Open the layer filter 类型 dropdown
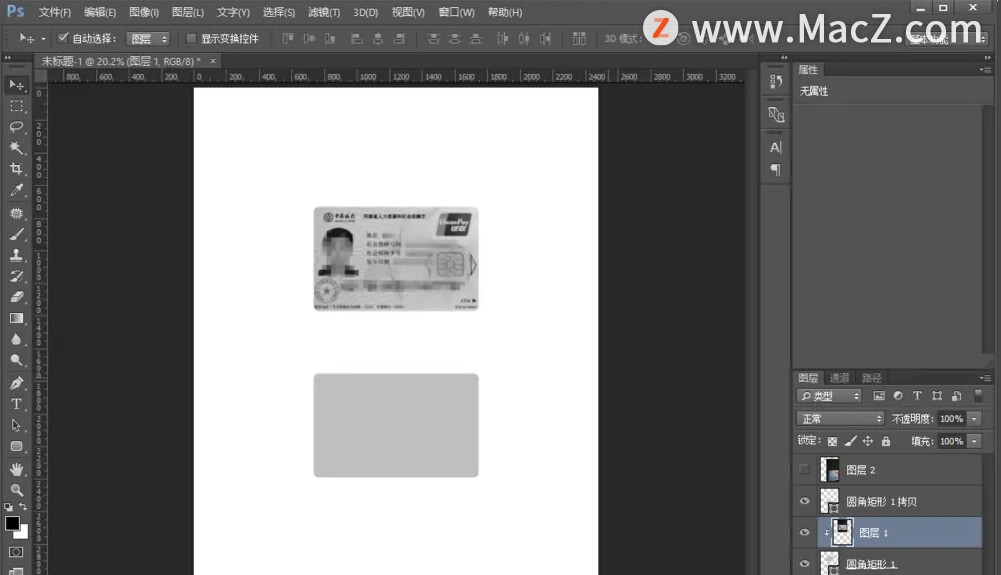 coord(829,396)
